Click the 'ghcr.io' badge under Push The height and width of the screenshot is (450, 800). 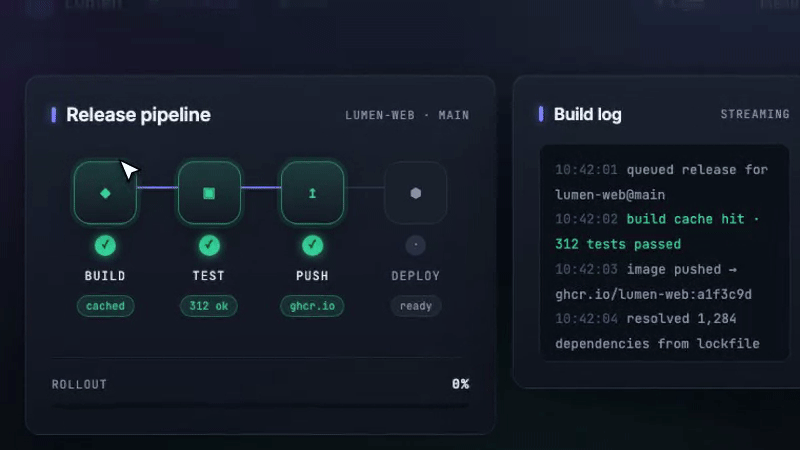point(312,306)
